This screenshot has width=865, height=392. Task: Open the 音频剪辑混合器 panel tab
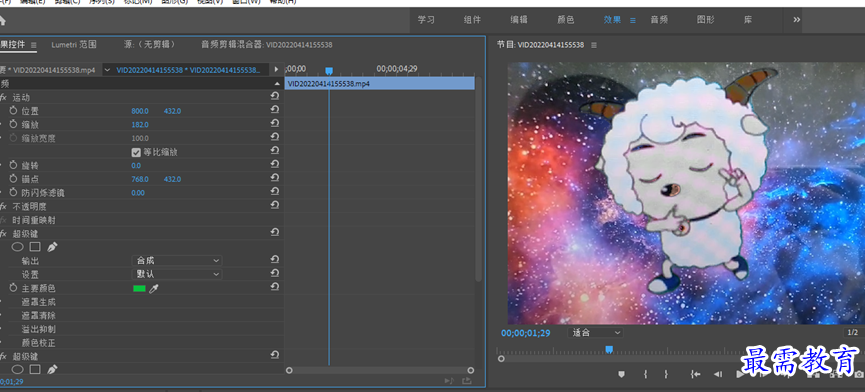point(267,45)
